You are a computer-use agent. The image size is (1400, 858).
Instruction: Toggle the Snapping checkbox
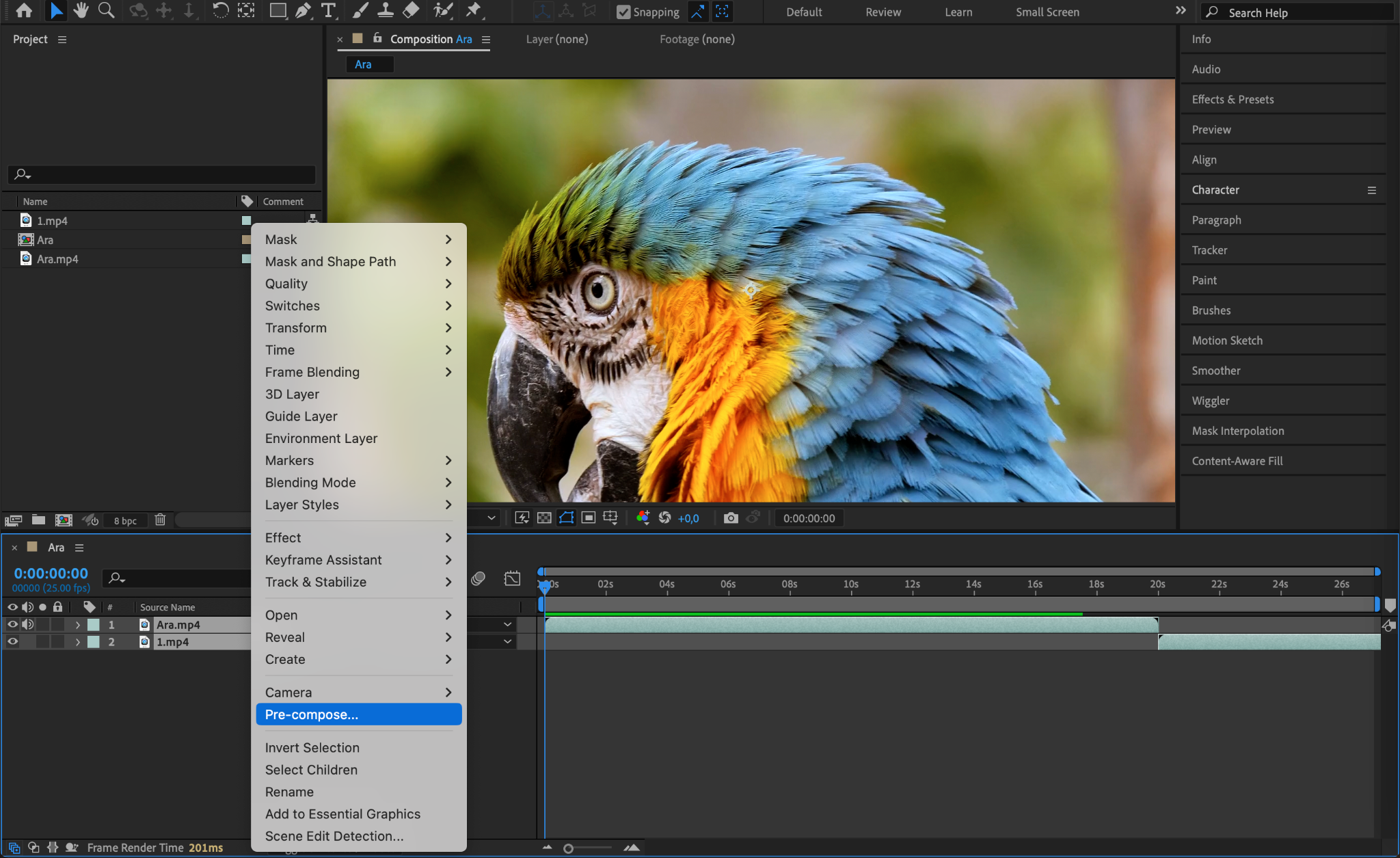point(623,12)
